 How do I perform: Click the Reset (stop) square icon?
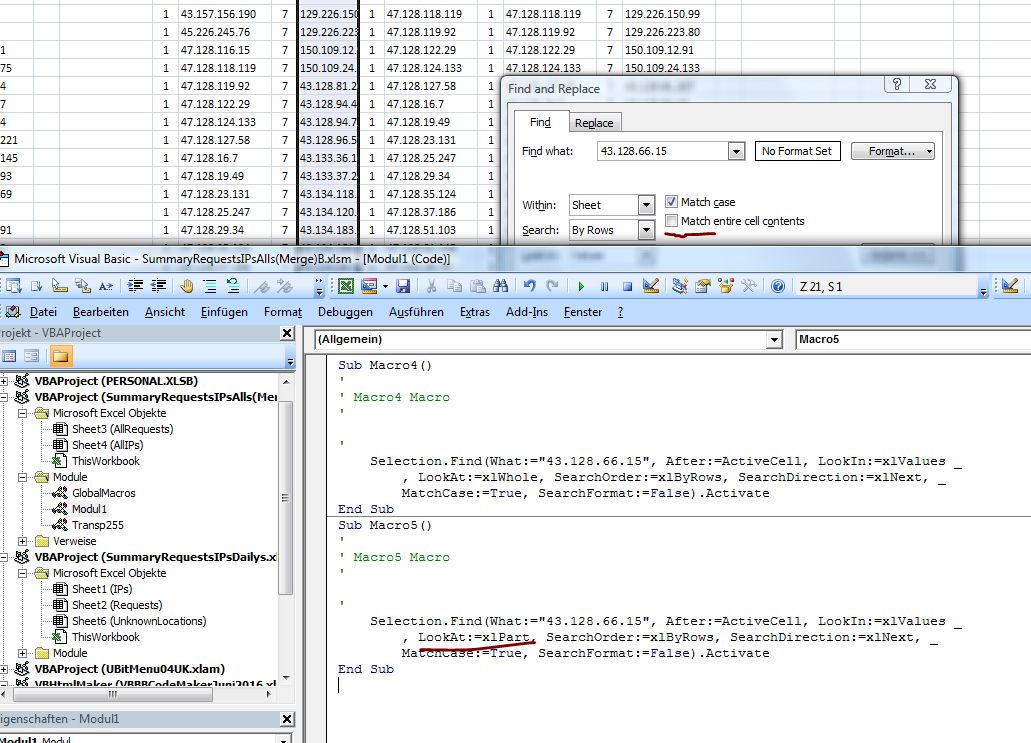(x=627, y=287)
